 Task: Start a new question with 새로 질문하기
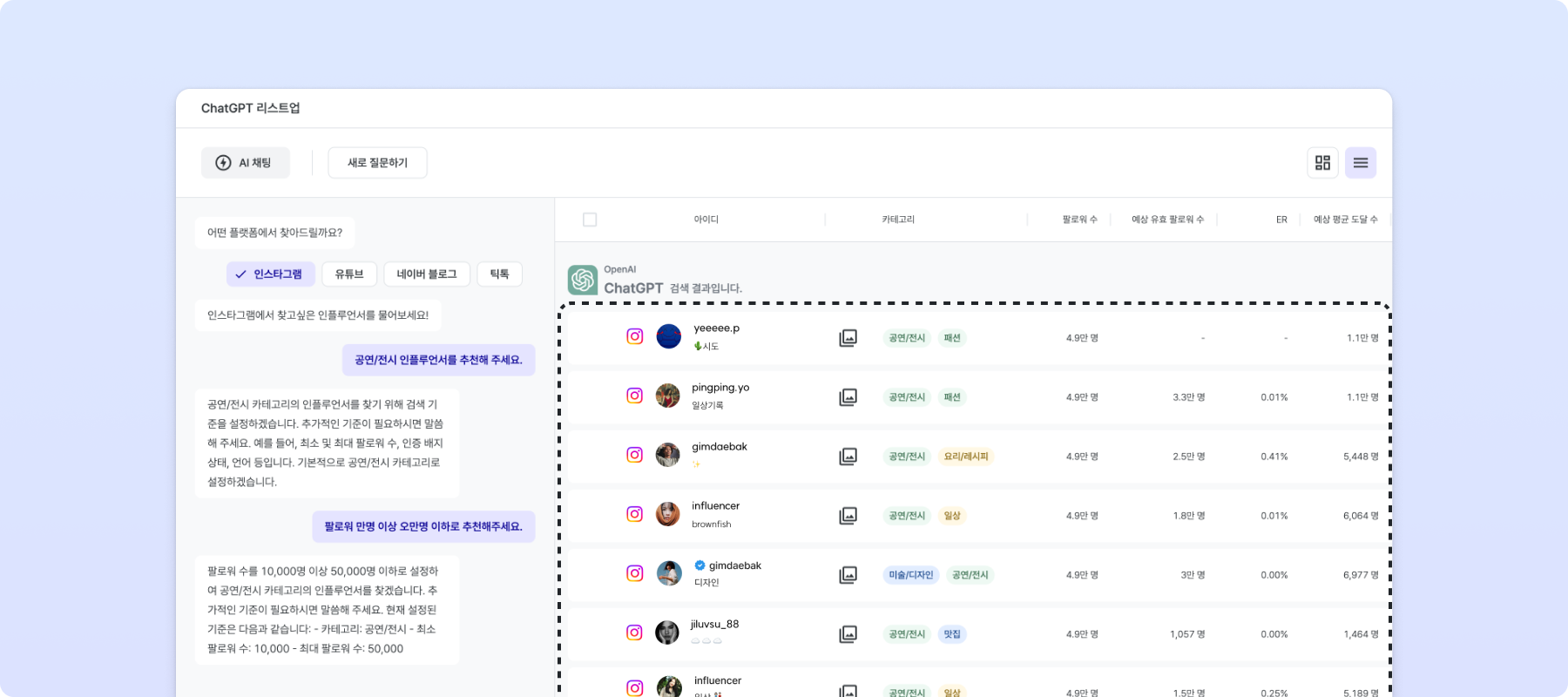pos(377,163)
